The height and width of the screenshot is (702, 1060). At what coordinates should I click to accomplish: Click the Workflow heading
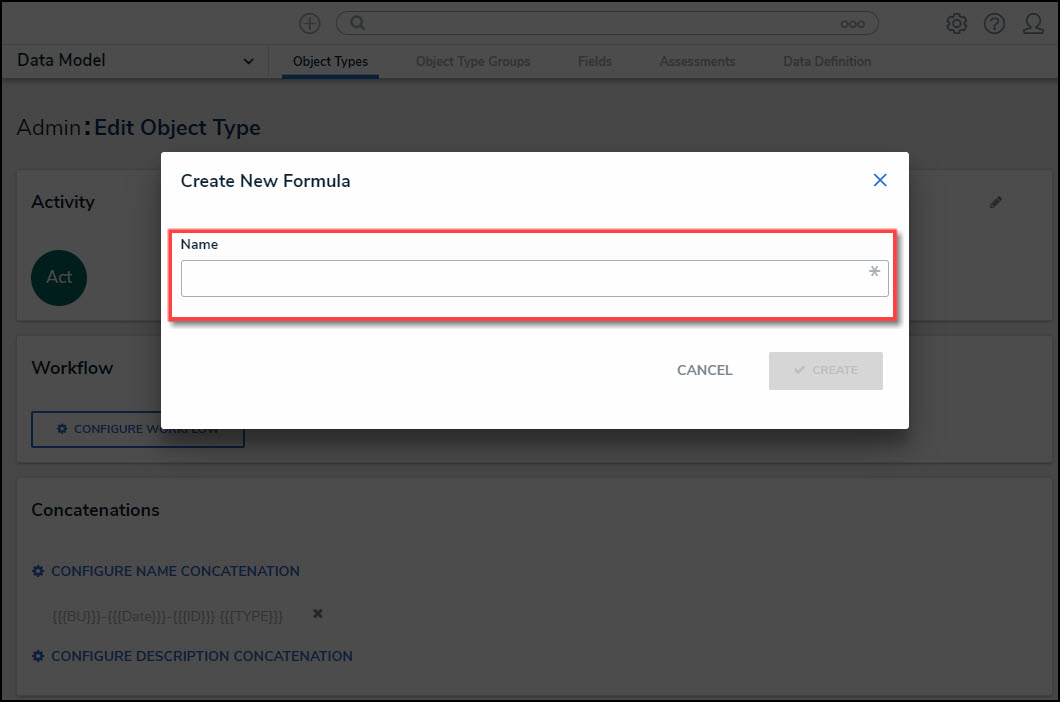(x=72, y=367)
